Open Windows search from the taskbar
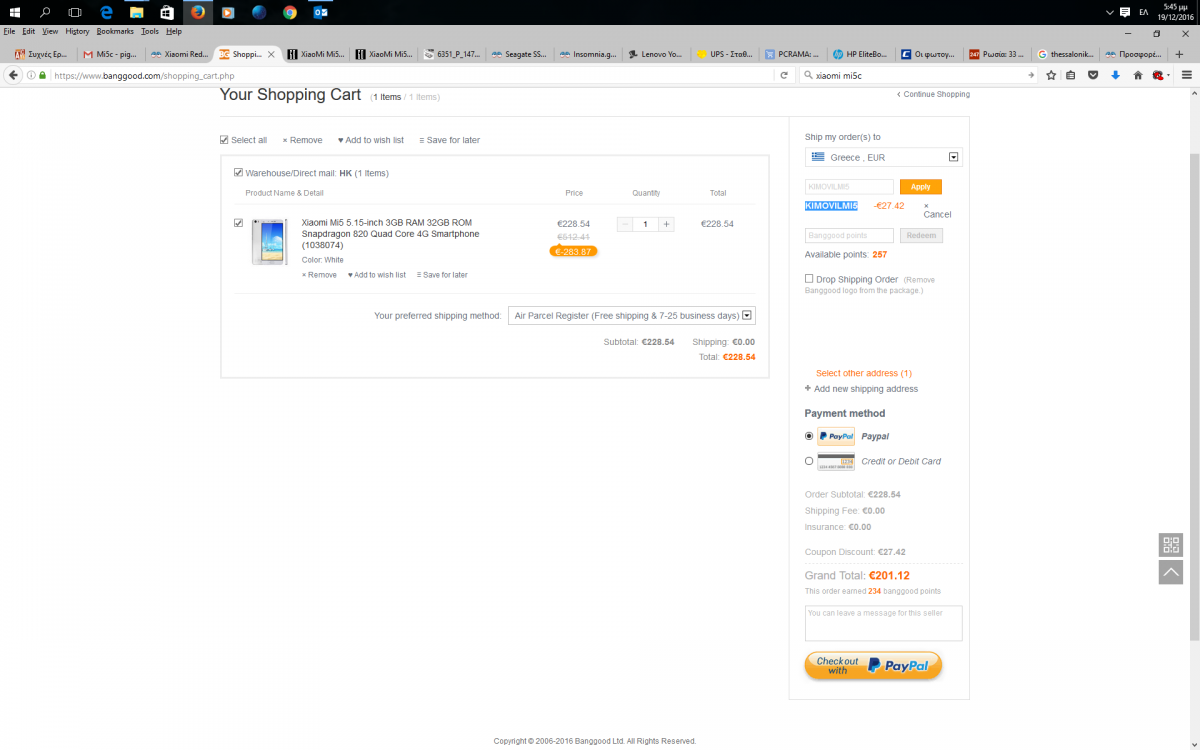 click(45, 12)
